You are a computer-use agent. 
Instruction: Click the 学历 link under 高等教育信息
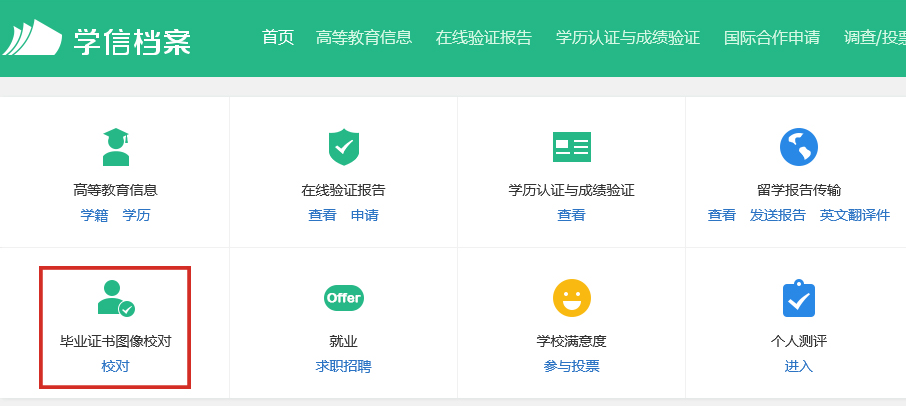136,215
